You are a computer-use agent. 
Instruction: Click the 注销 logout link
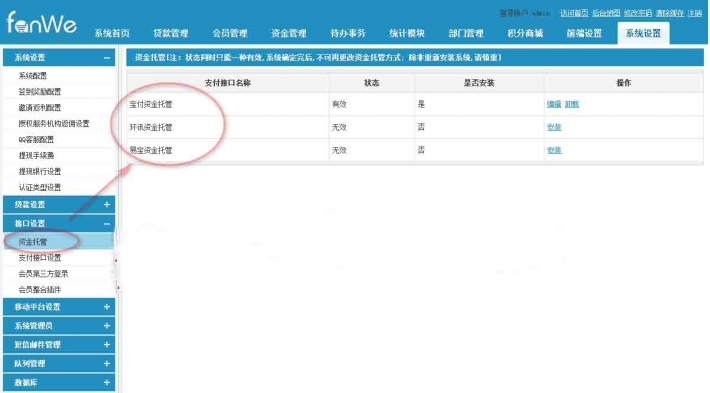[695, 13]
